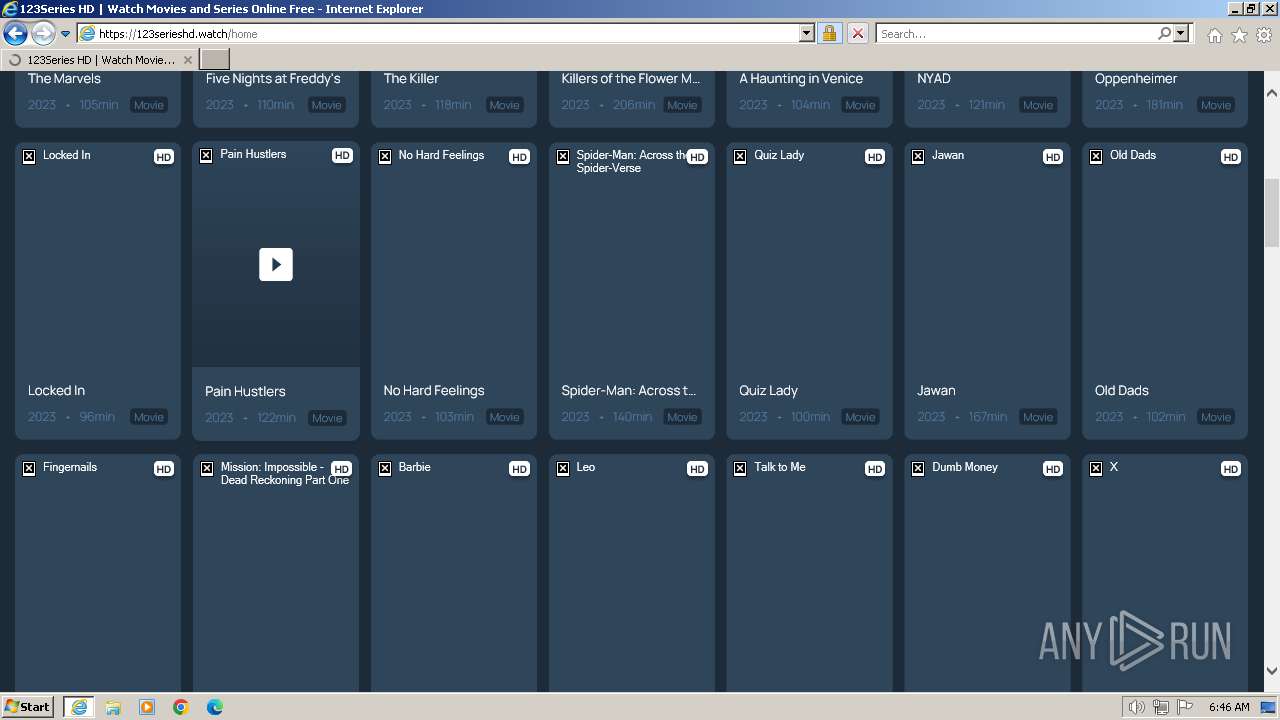Click the Stop loading X button
Screen dimensions: 1280x720
pyautogui.click(x=857, y=33)
